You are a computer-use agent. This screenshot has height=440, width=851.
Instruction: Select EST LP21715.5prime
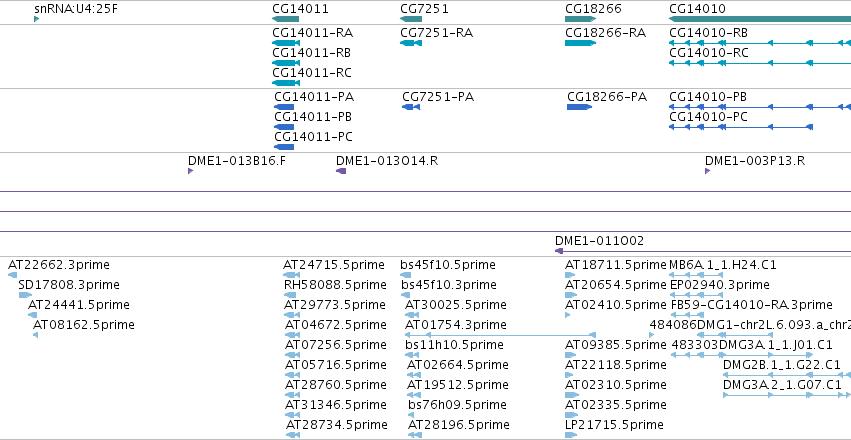click(614, 425)
